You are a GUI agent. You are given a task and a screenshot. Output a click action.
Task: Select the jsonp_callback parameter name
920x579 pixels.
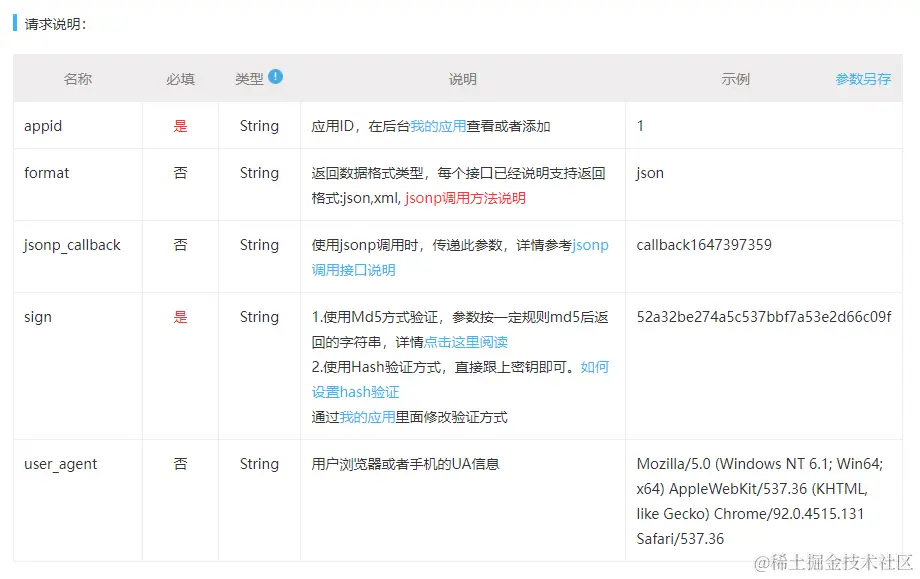click(x=72, y=245)
